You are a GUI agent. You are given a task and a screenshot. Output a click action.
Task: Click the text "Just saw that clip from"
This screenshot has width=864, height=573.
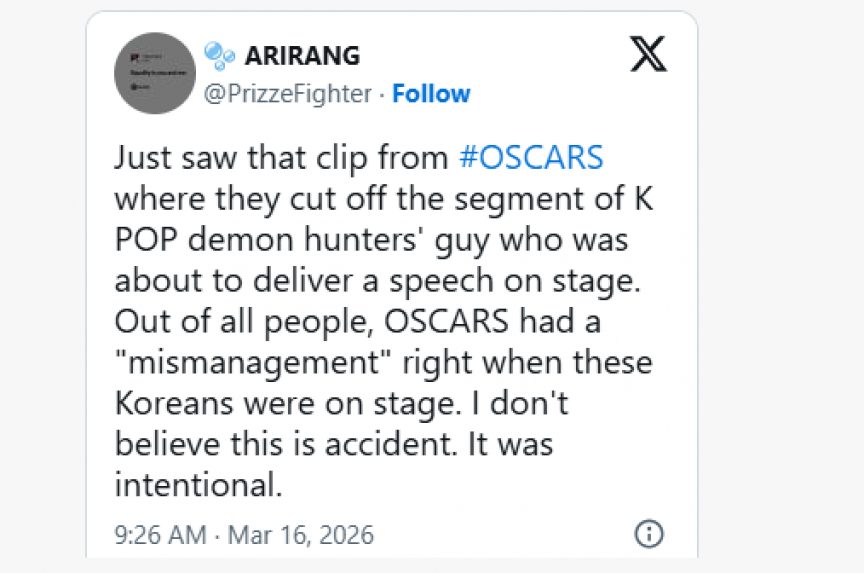tap(281, 159)
